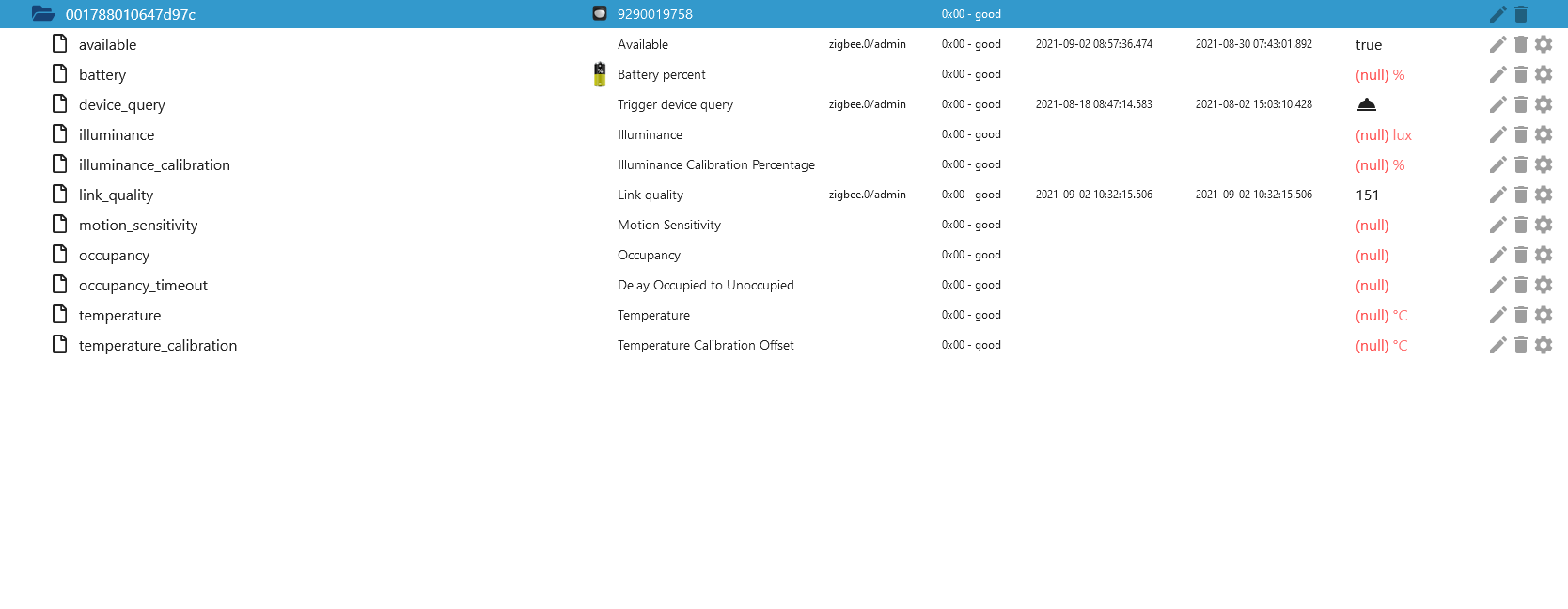Click the device image next to 9290019758

pyautogui.click(x=600, y=13)
